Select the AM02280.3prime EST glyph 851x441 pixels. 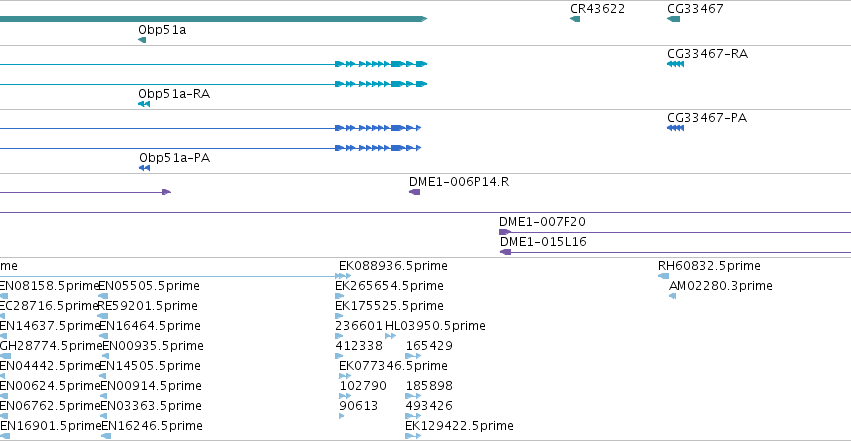(672, 296)
